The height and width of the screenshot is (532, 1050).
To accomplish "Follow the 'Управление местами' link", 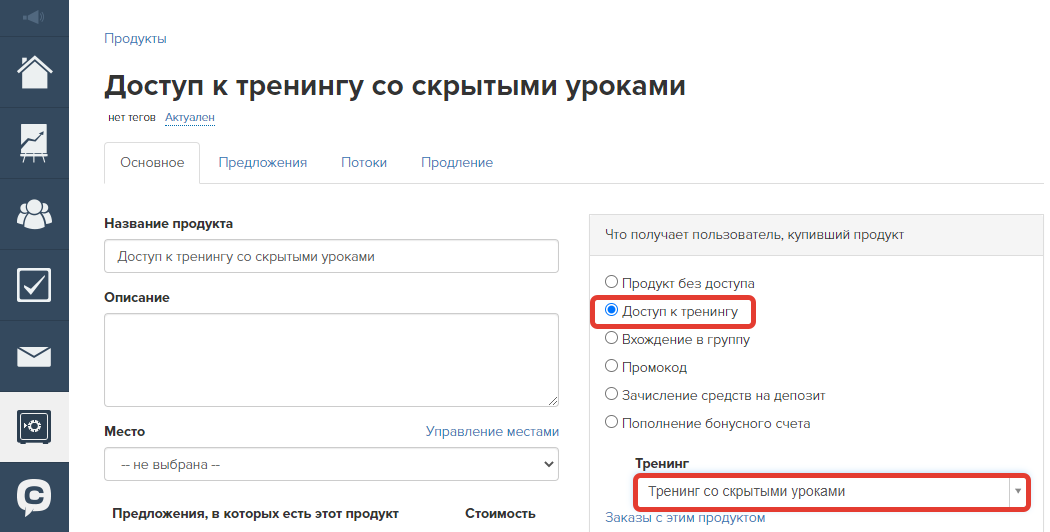I will point(492,431).
